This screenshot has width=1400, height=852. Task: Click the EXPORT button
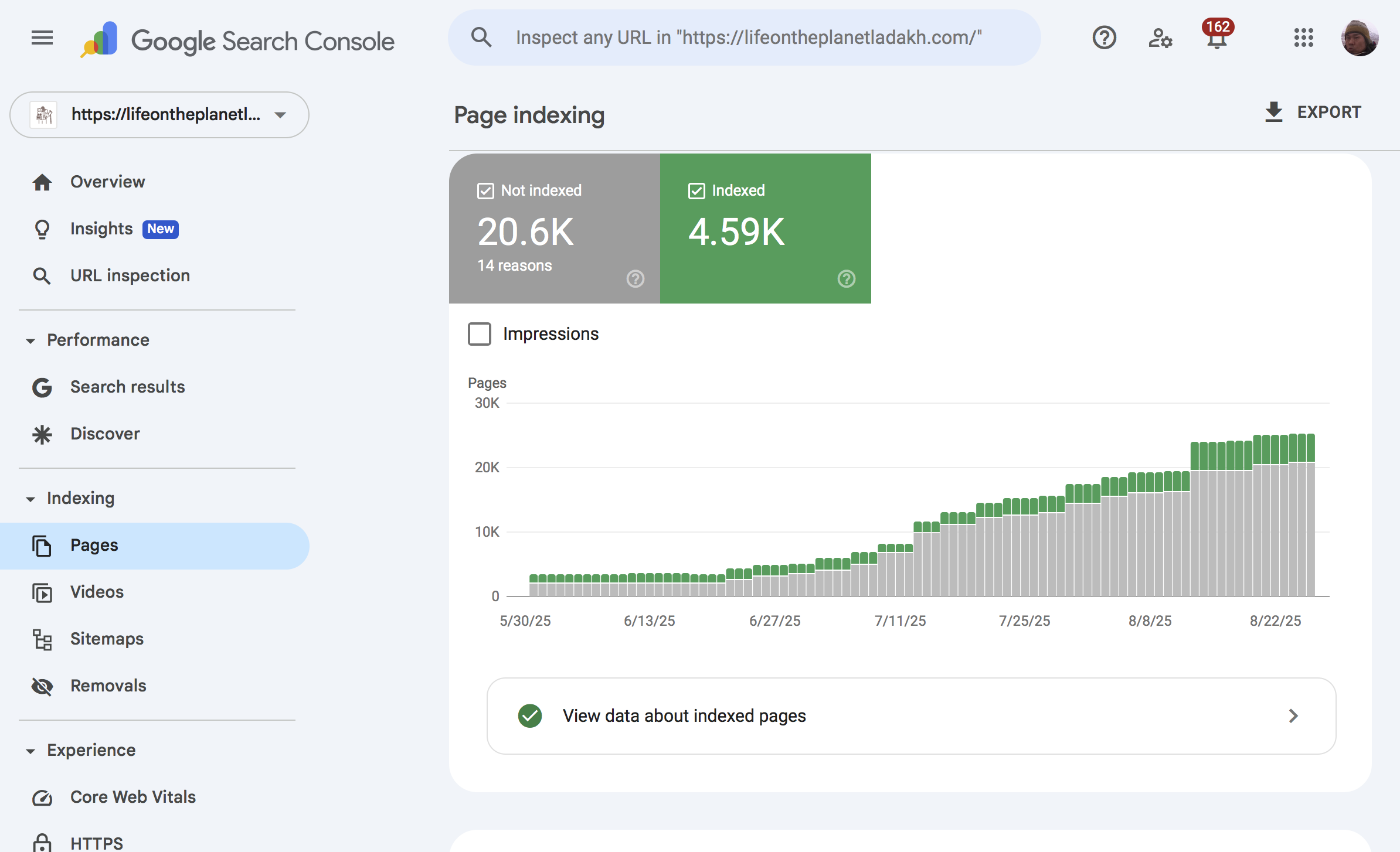1313,112
